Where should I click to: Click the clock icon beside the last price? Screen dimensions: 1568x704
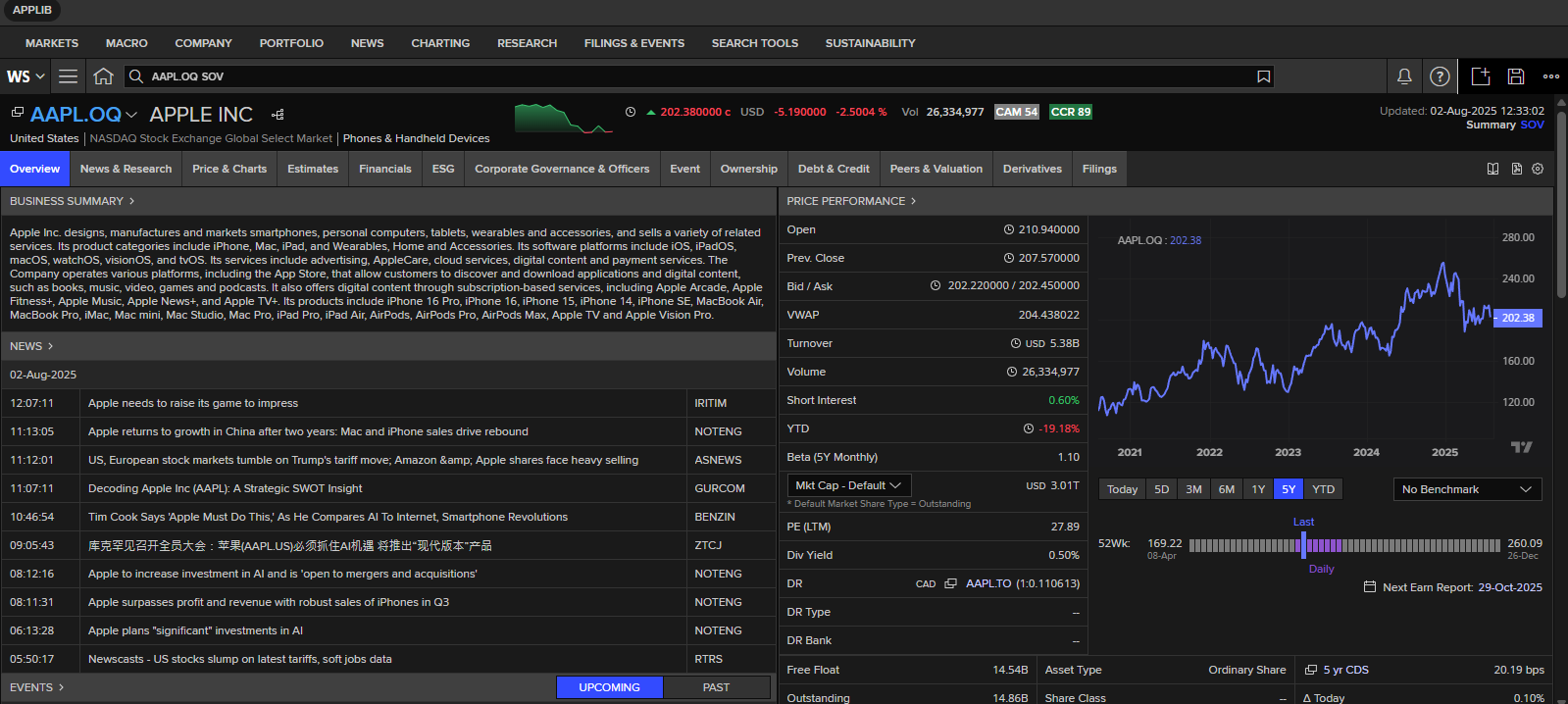631,112
